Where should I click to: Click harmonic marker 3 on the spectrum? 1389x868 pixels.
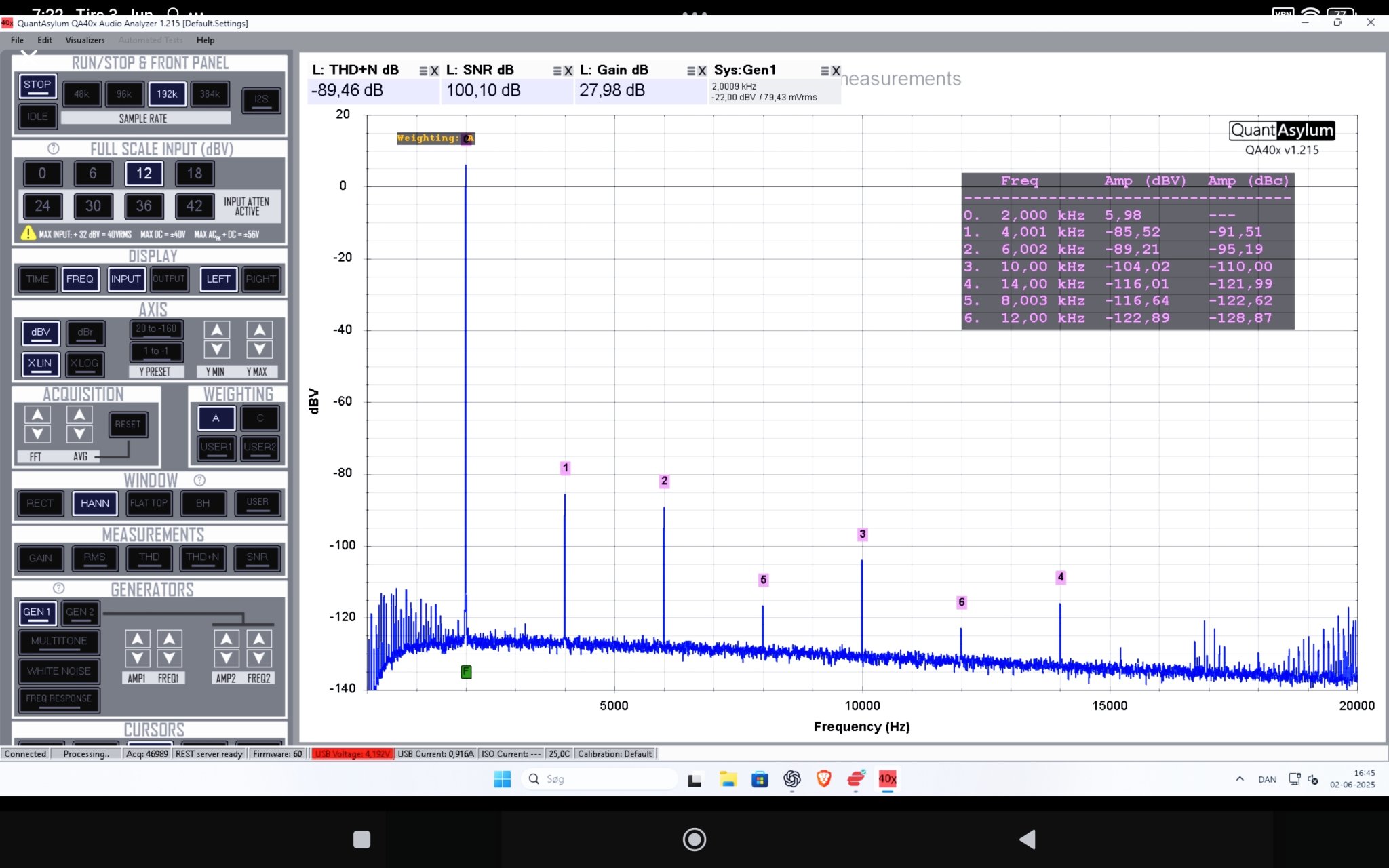863,534
